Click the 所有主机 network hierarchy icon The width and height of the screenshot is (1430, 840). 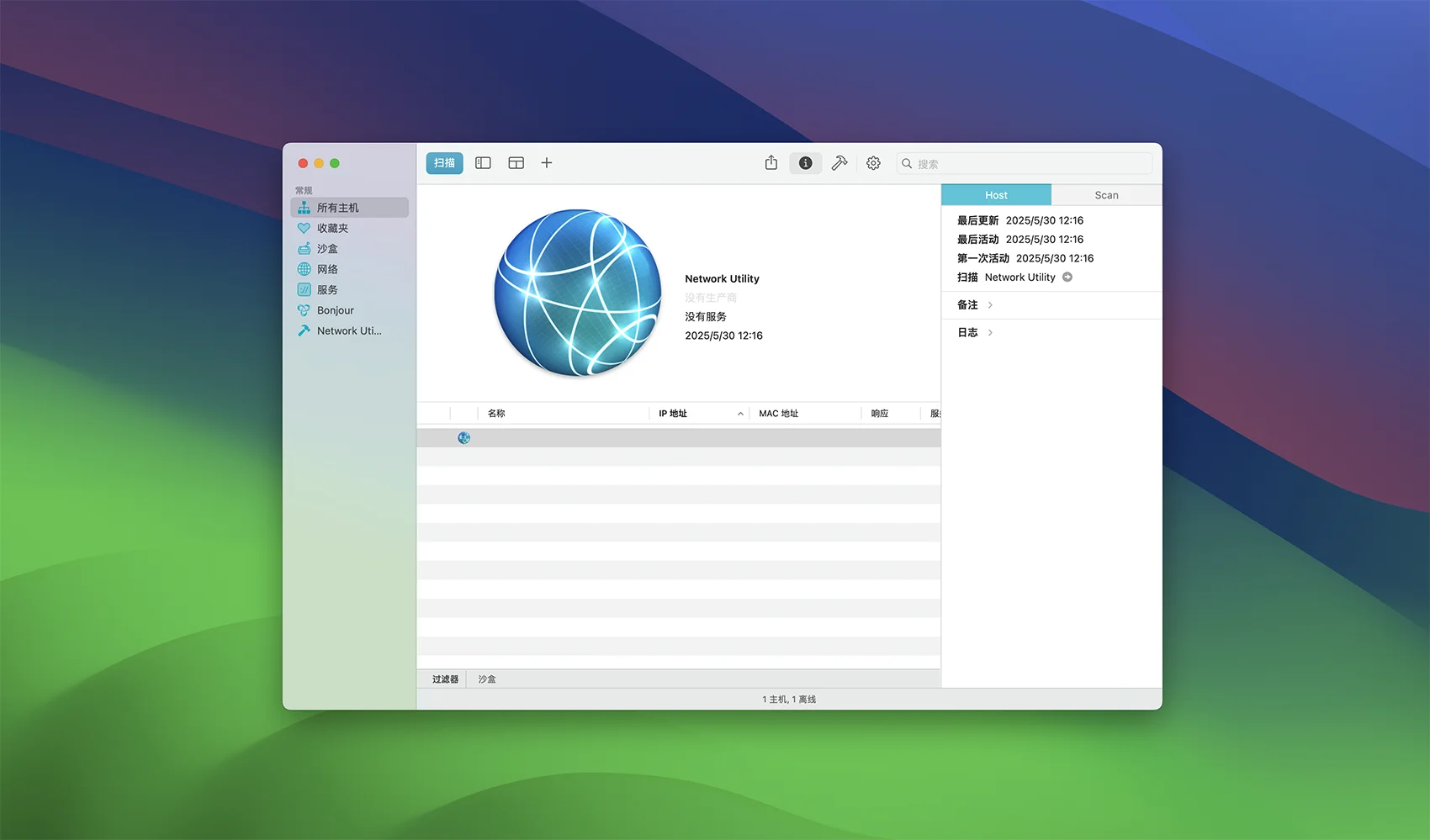point(304,208)
